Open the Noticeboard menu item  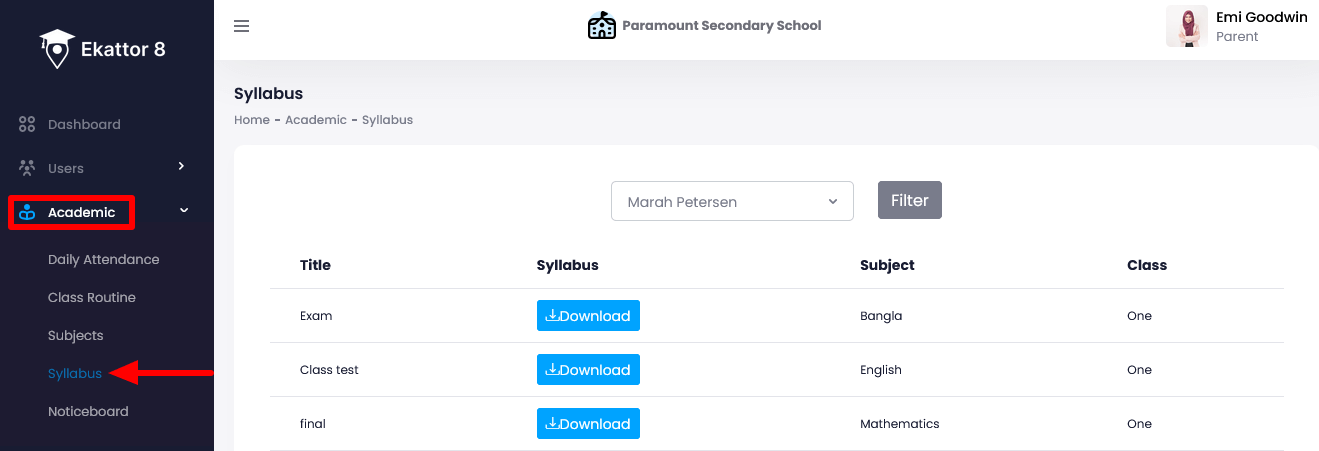[x=88, y=411]
